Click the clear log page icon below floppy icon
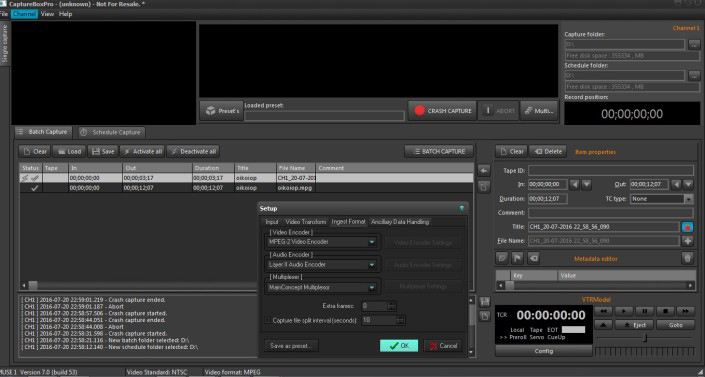 [x=485, y=316]
